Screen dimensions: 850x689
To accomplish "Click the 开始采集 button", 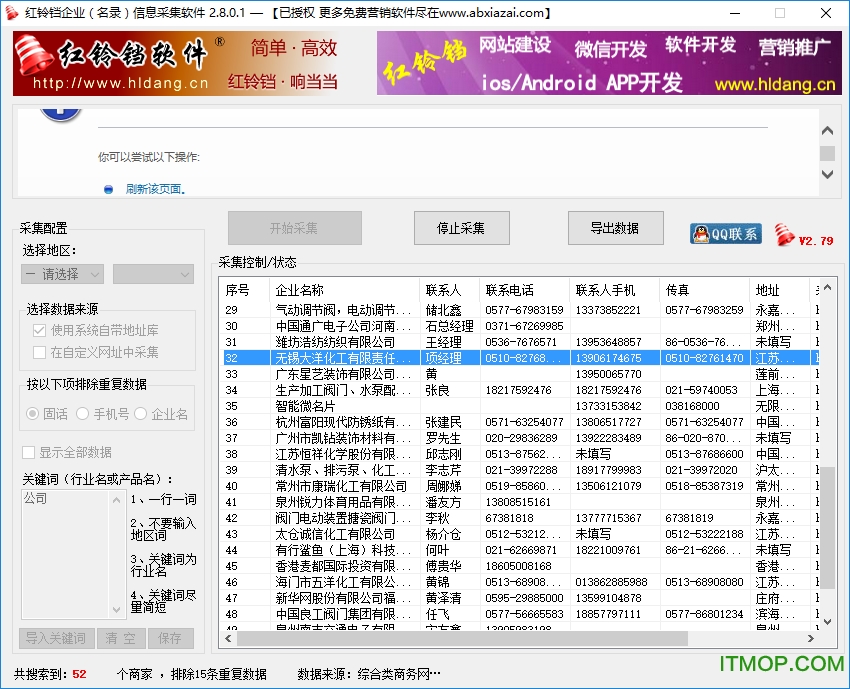I will (294, 228).
